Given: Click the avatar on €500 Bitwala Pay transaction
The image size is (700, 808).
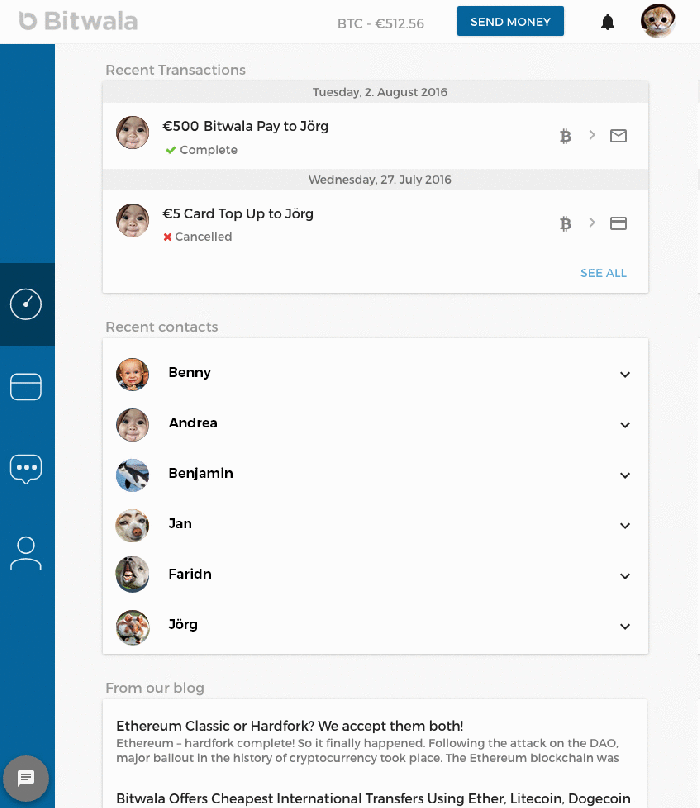Looking at the screenshot, I should 132,132.
